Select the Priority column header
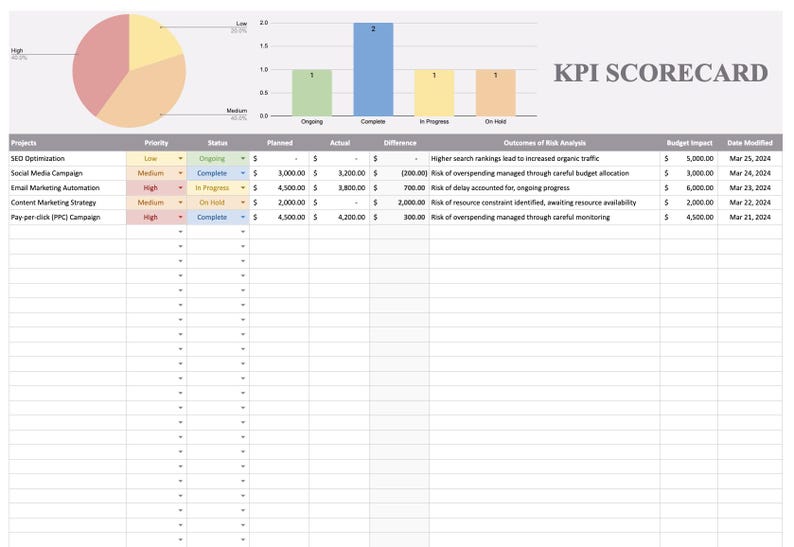 pyautogui.click(x=156, y=143)
